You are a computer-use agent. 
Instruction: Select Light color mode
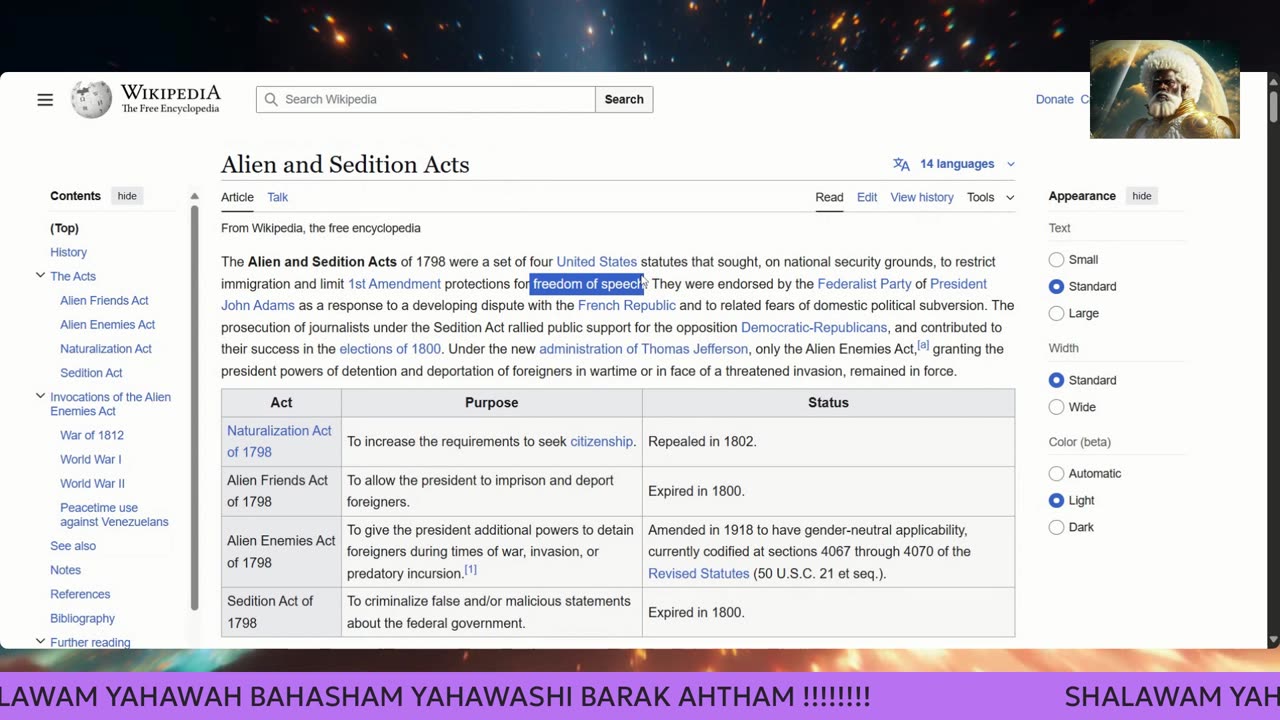click(x=1056, y=500)
